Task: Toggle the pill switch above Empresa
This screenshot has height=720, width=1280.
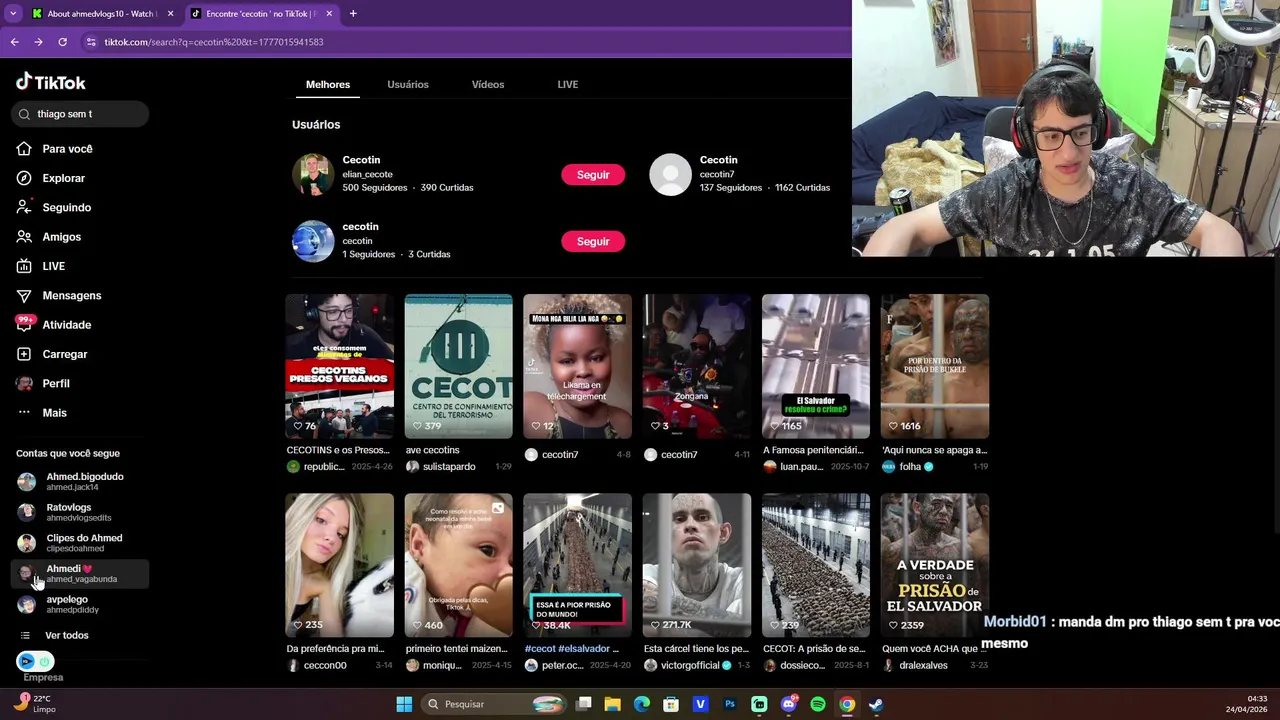Action: [x=35, y=661]
